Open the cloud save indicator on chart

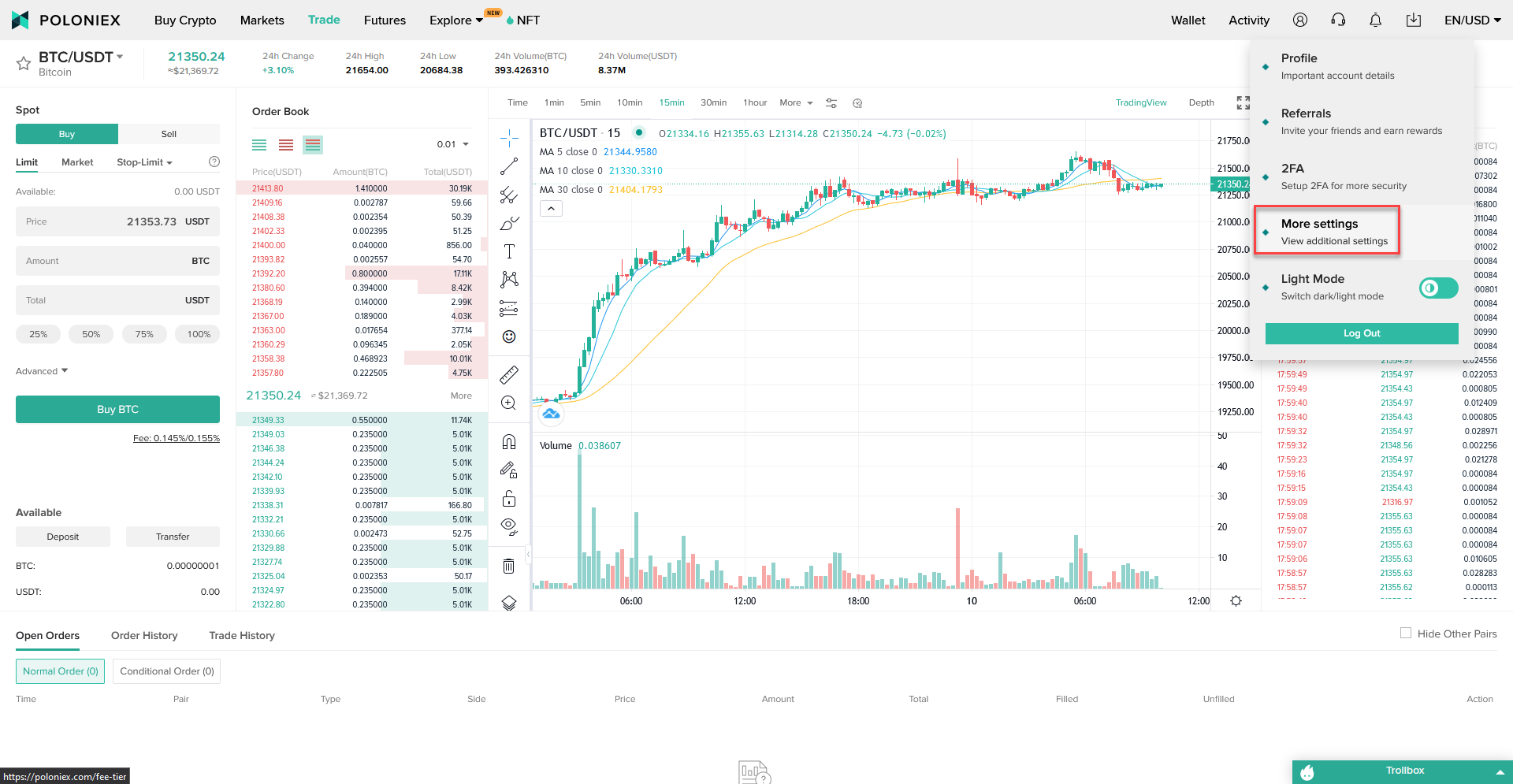[550, 414]
